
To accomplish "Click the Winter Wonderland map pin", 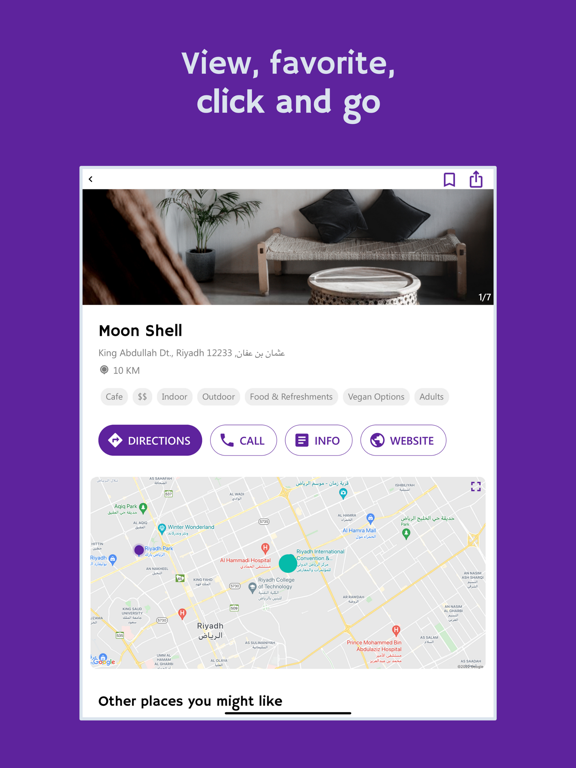I will point(162,528).
